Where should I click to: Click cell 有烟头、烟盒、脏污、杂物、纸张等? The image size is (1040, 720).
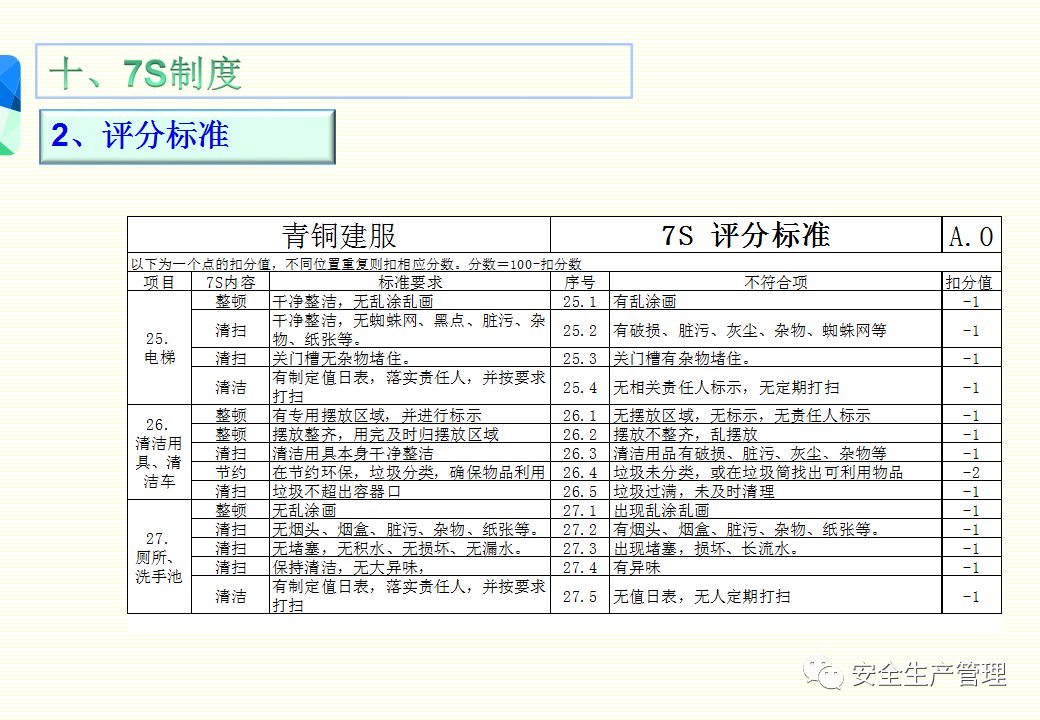click(775, 529)
